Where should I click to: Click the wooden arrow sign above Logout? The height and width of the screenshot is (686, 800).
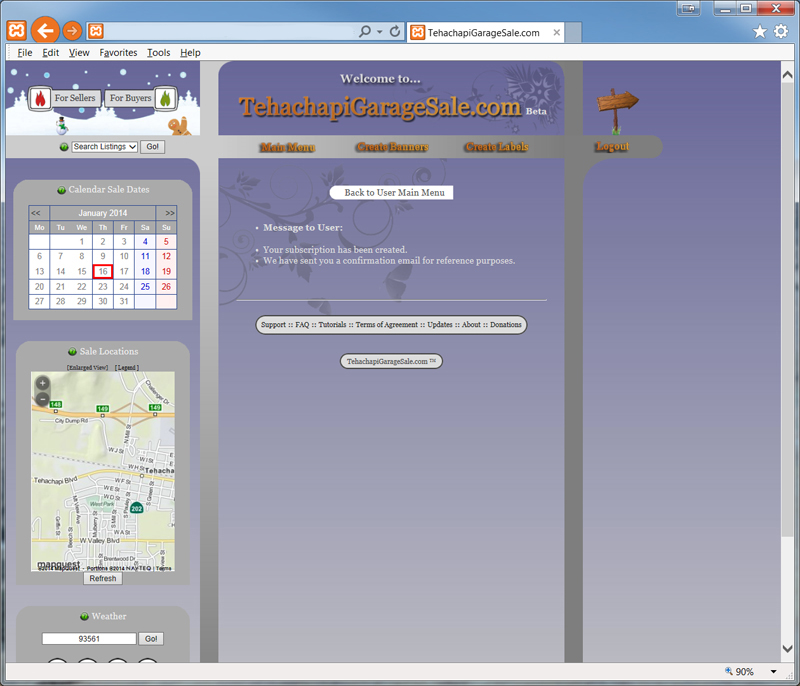[x=617, y=109]
